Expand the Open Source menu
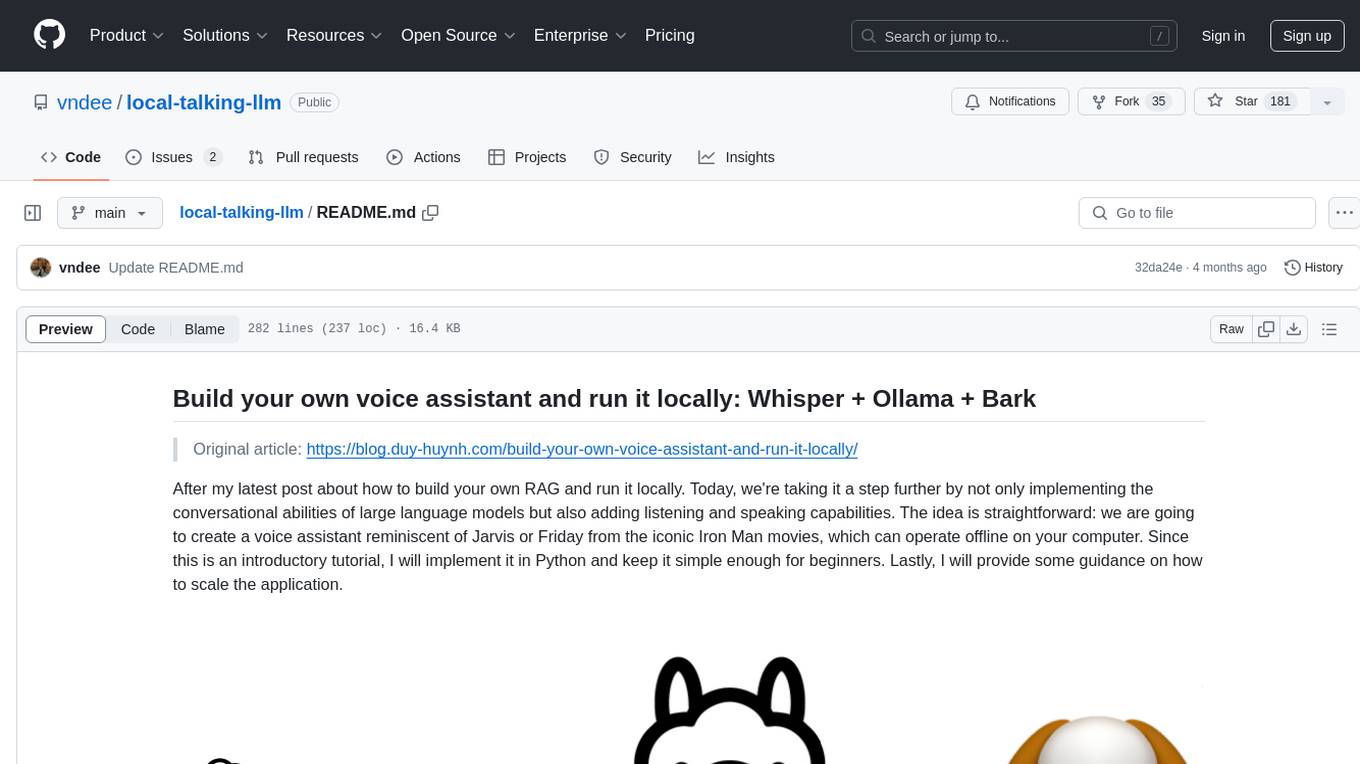This screenshot has height=764, width=1360. click(x=458, y=35)
